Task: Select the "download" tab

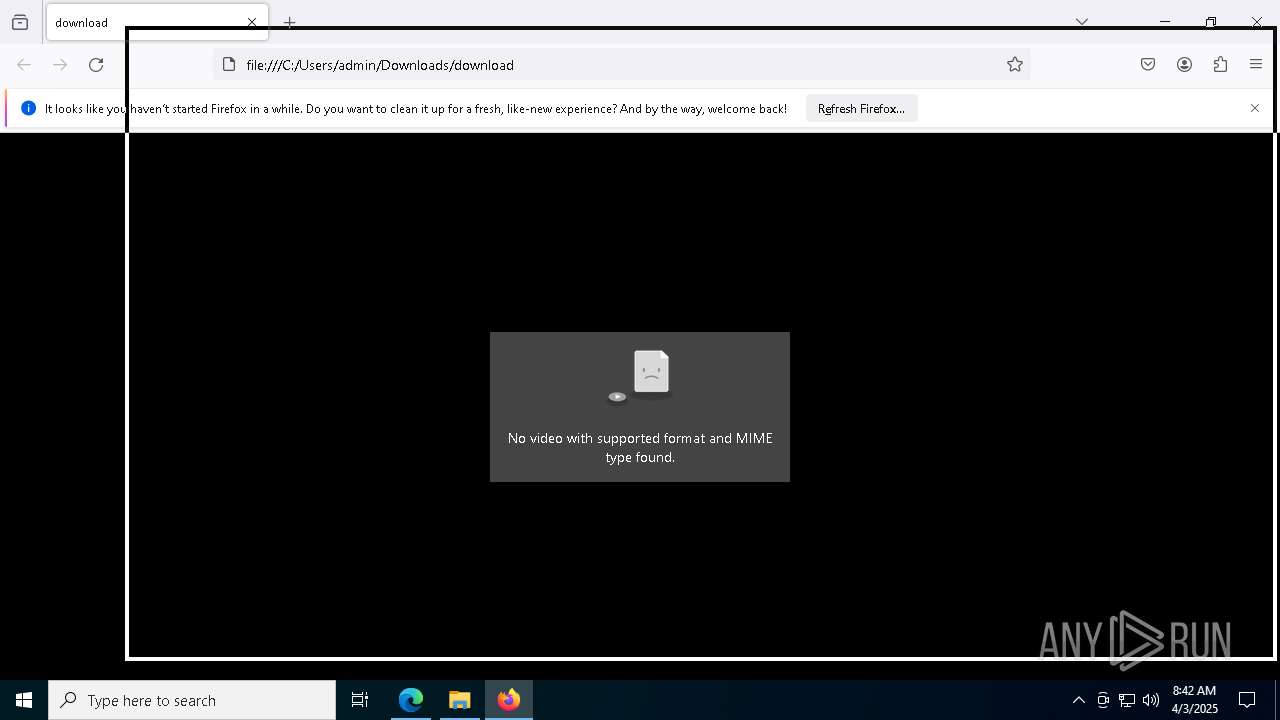Action: (157, 22)
